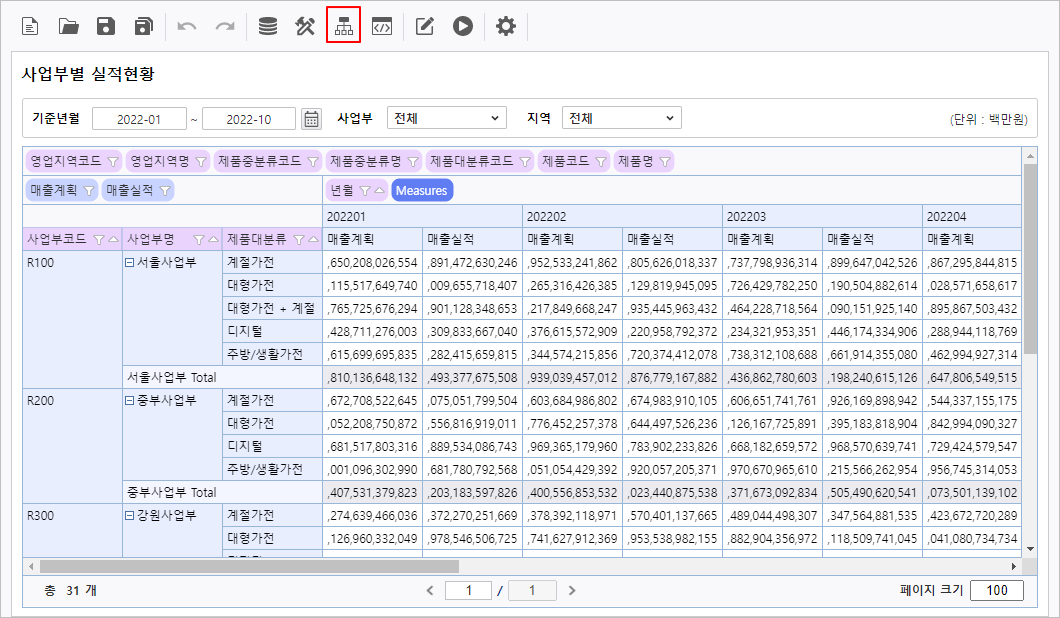Open the hierarchy diagram tool

(343, 27)
